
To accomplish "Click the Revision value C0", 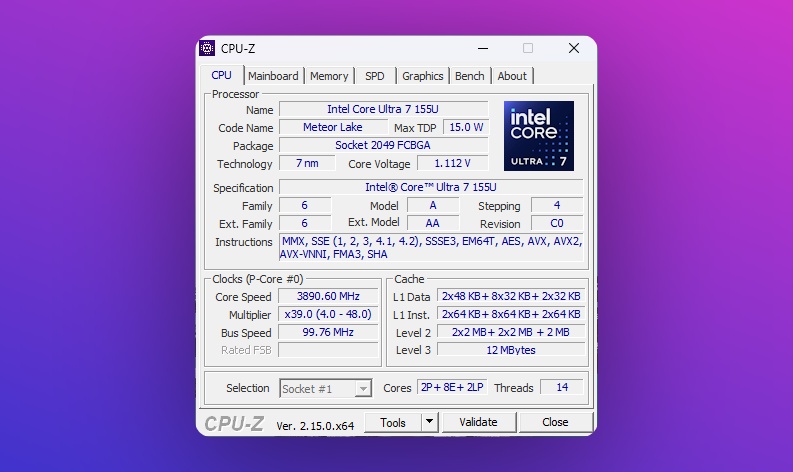I will coord(557,223).
